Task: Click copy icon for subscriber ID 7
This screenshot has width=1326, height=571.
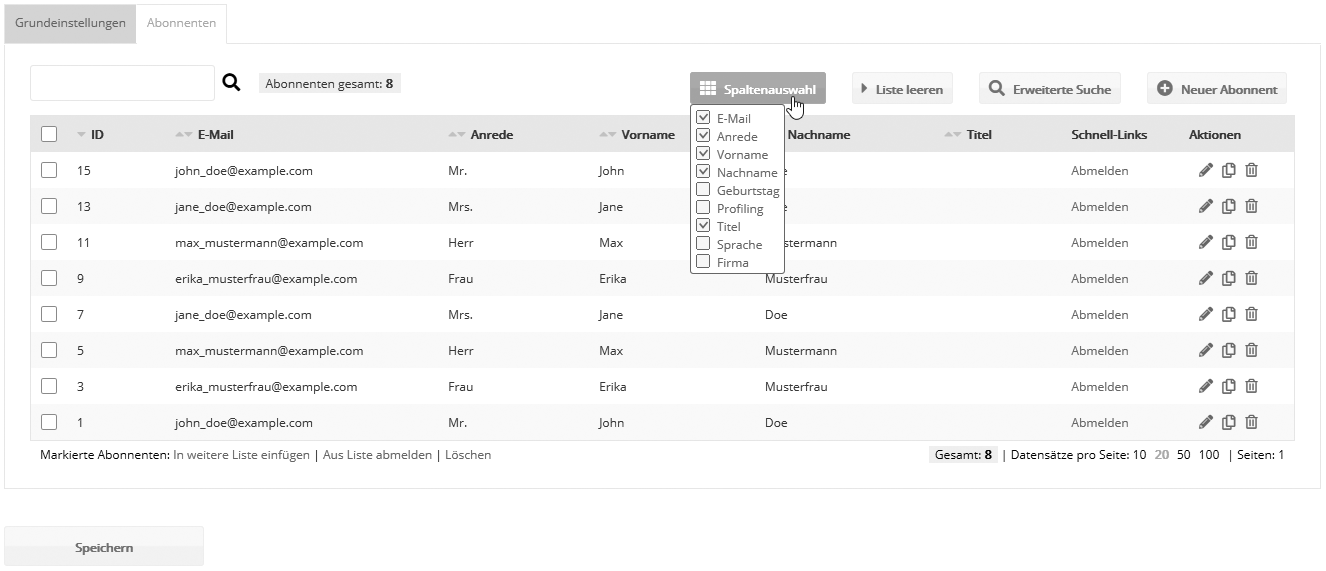Action: tap(1229, 314)
